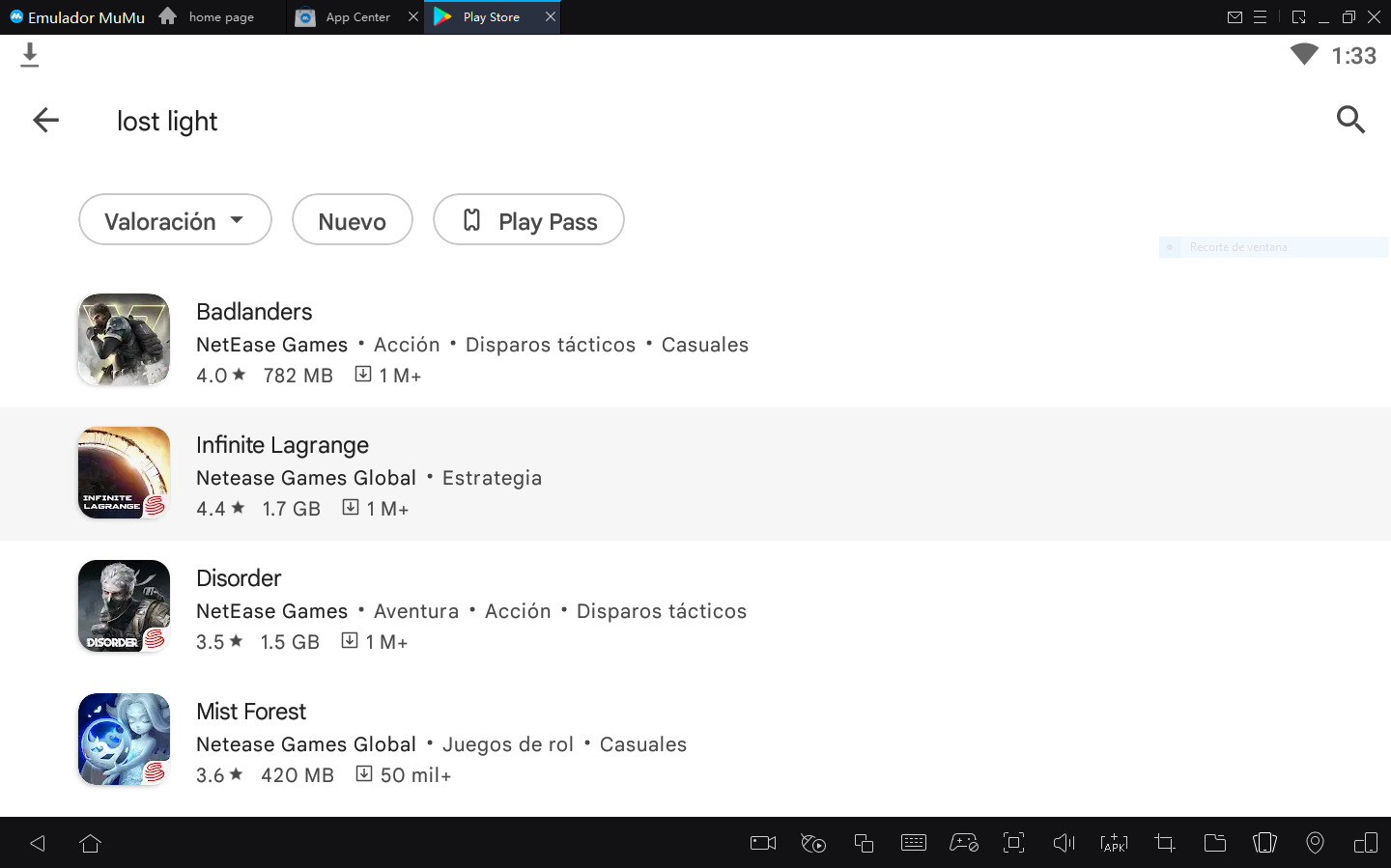This screenshot has height=868, width=1391.
Task: Open the gamepad settings icon
Action: [x=963, y=843]
